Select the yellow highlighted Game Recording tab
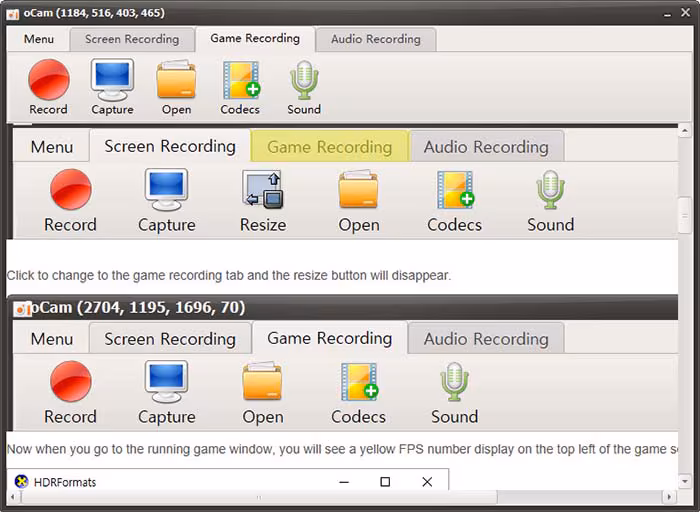Image resolution: width=700 pixels, height=512 pixels. [329, 147]
